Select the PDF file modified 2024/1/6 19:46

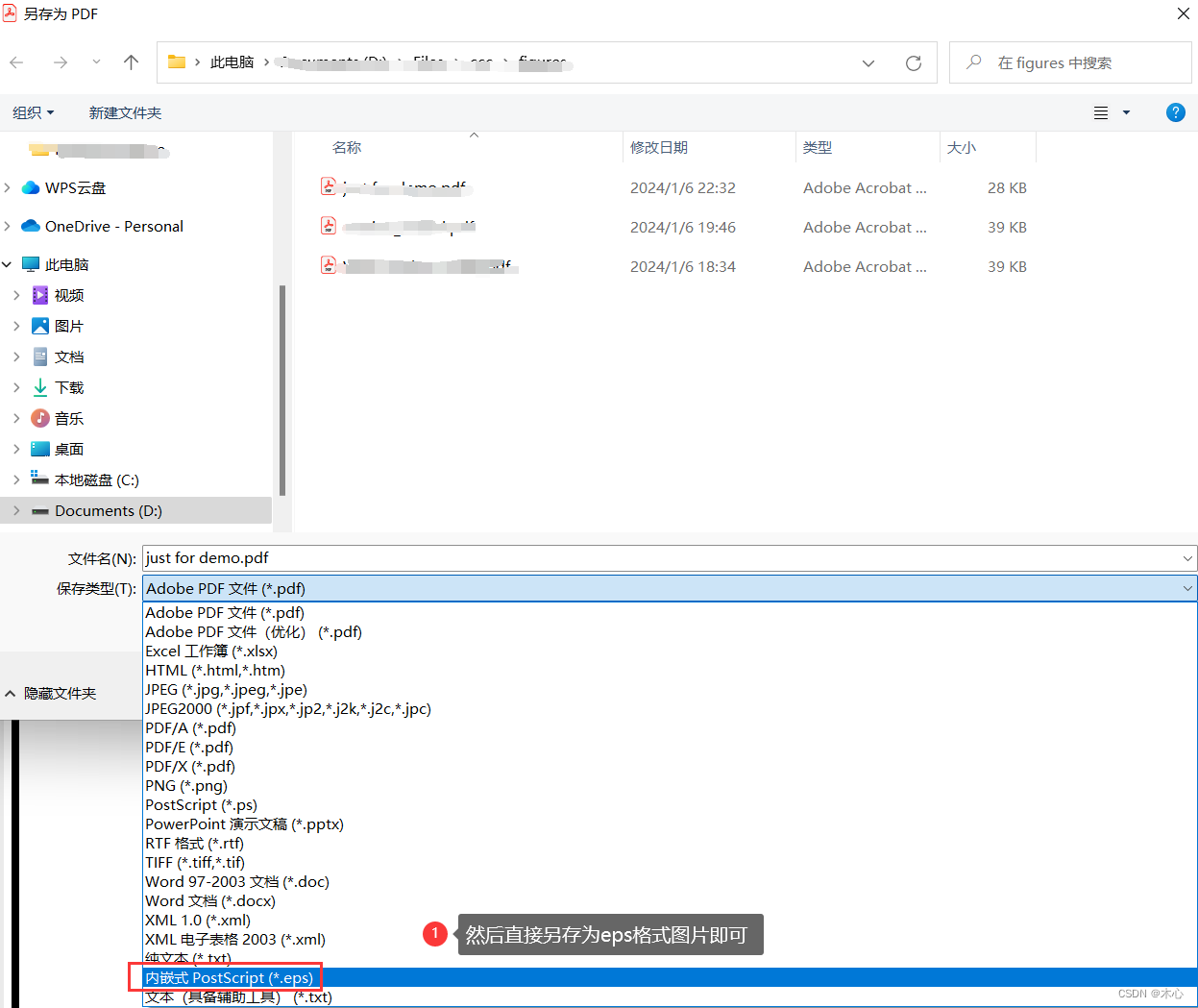pos(673,228)
